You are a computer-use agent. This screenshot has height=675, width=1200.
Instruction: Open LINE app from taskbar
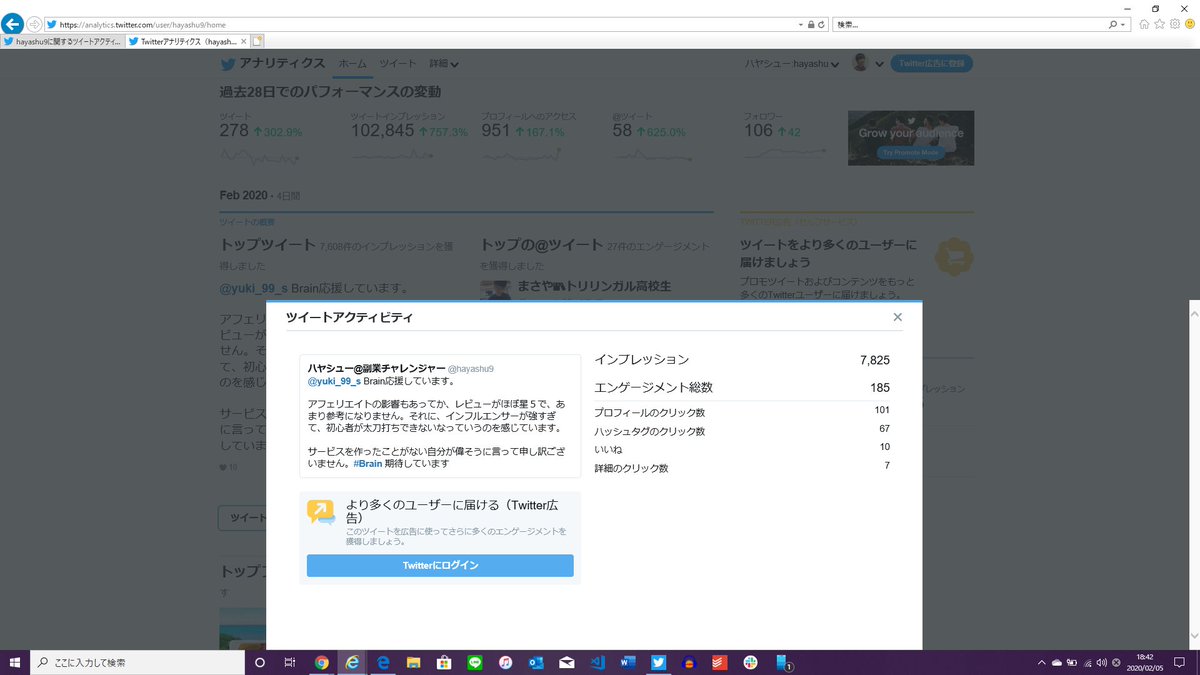tap(474, 662)
